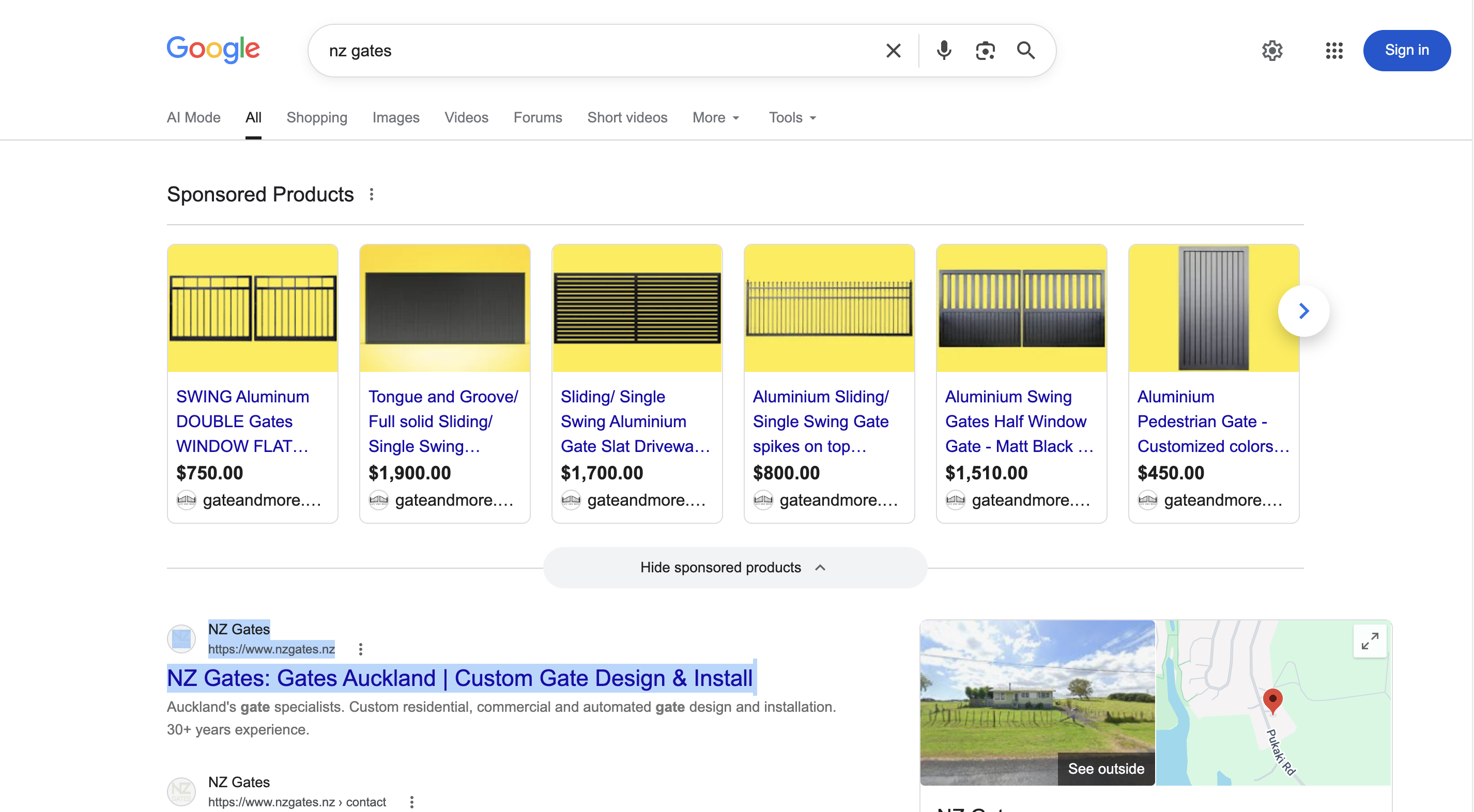
Task: Click the pedestrian gate product image
Action: (1214, 308)
